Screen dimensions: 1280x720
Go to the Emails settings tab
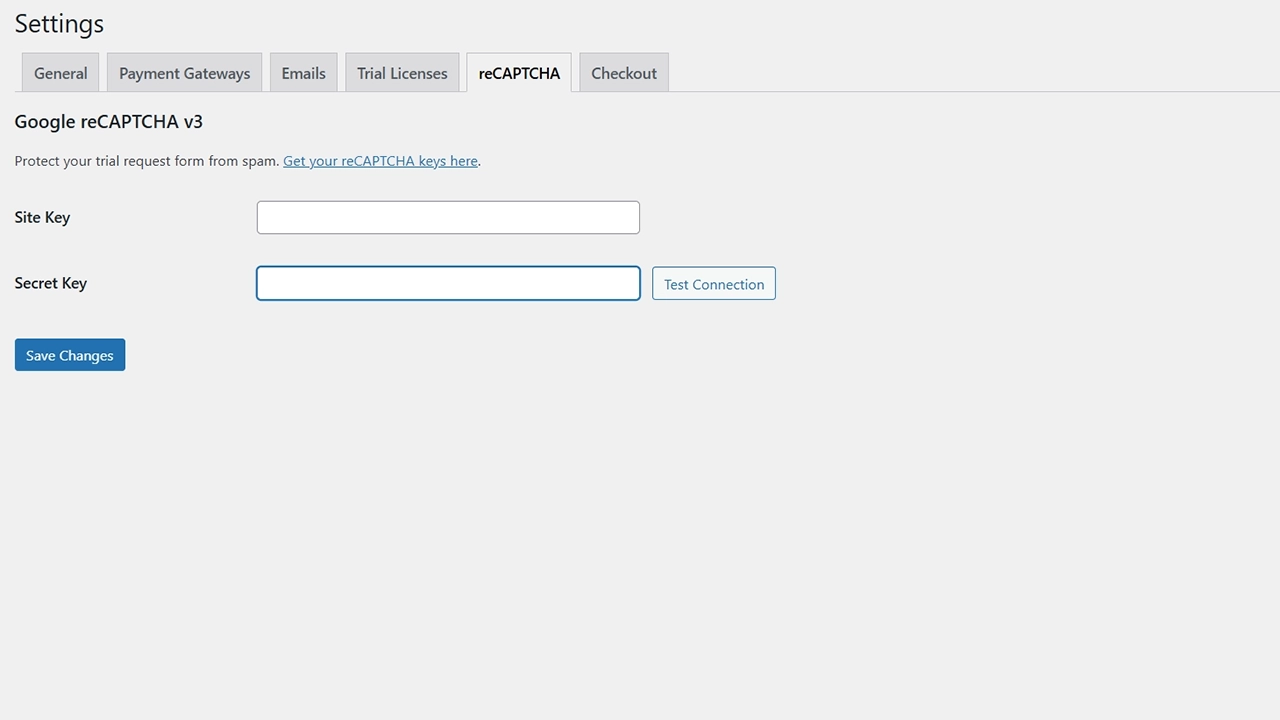tap(303, 73)
